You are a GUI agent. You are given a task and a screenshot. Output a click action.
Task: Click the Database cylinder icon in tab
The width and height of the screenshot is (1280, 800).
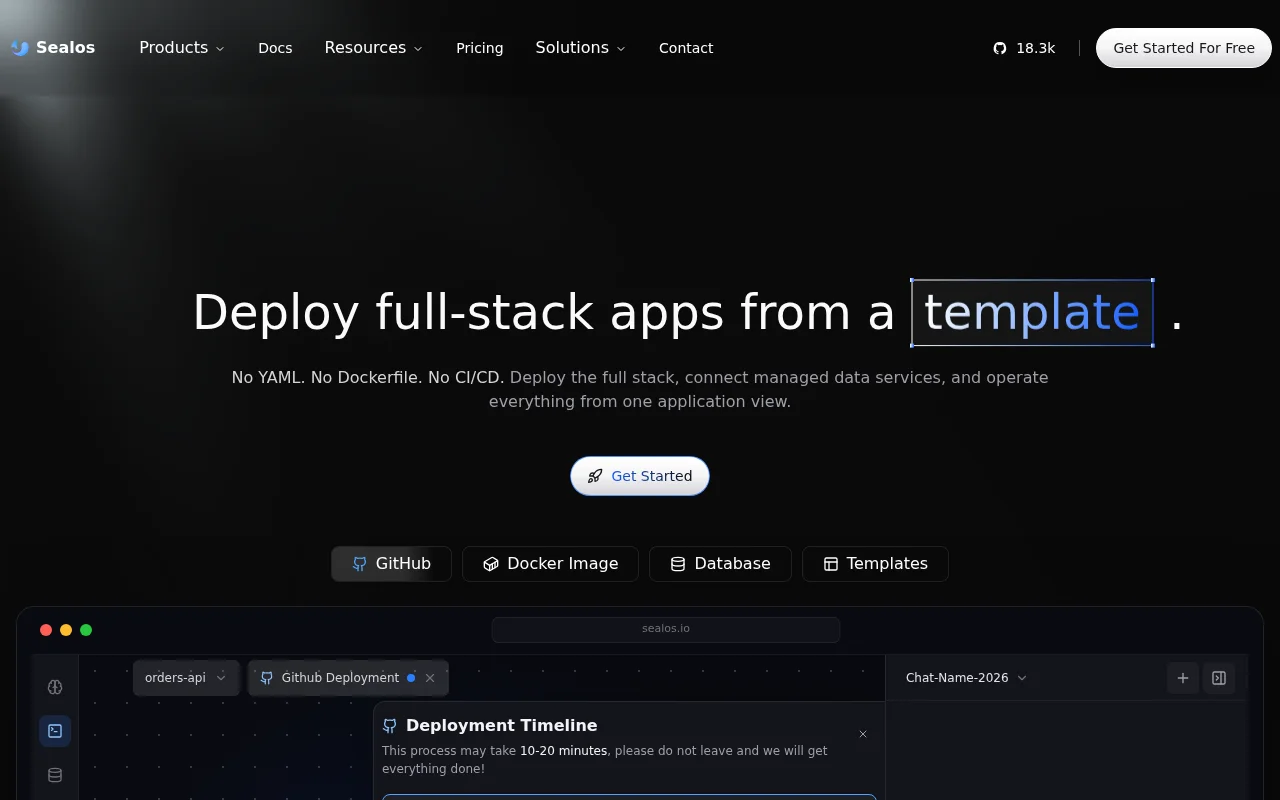point(678,564)
